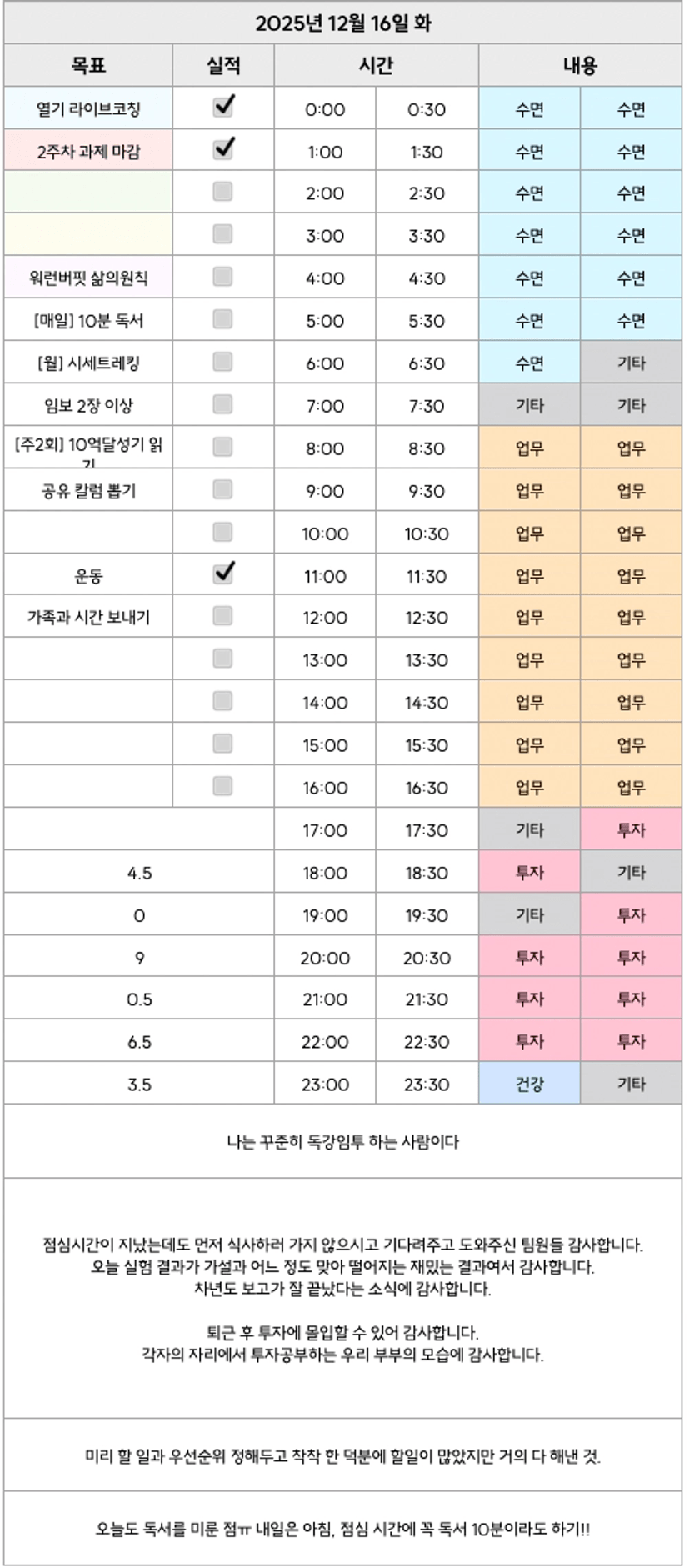Viewport: 689px width, 1568px height.
Task: Select the 건강 cell at 23:00
Action: pyautogui.click(x=529, y=1084)
